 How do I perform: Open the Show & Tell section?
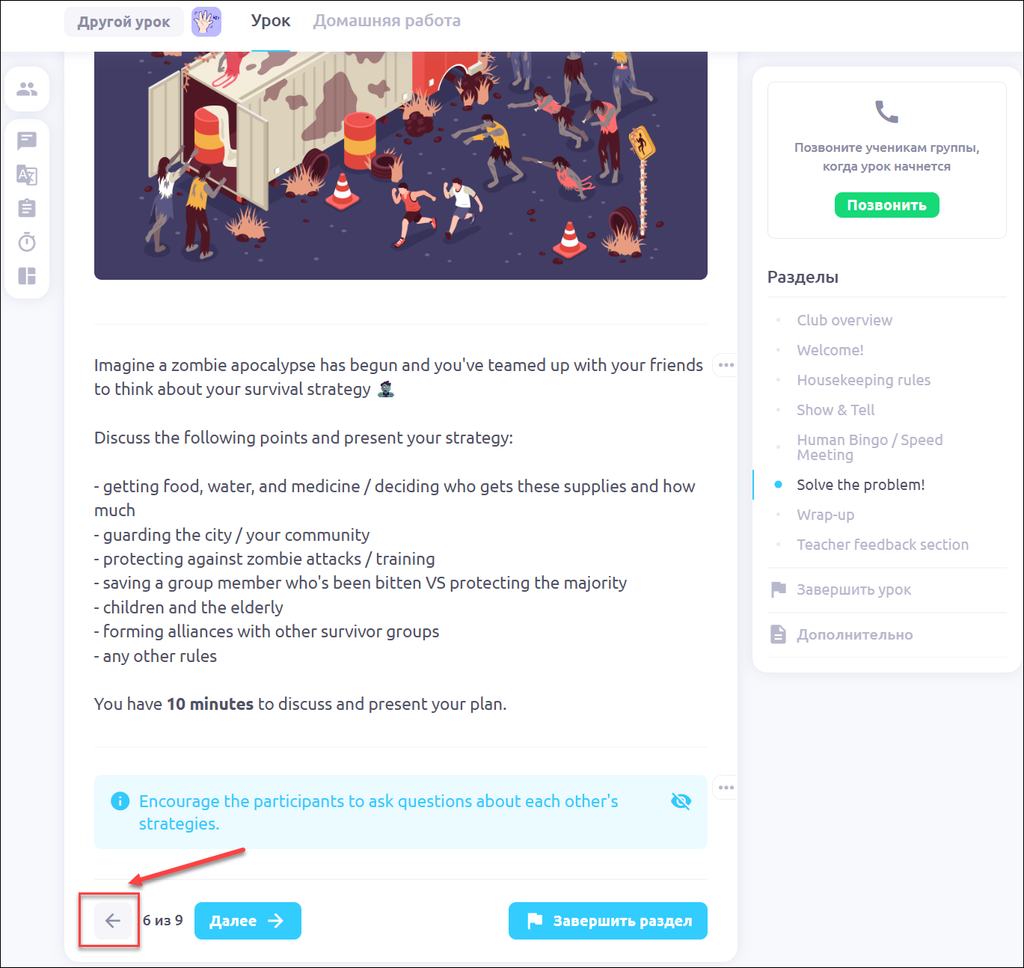click(835, 410)
